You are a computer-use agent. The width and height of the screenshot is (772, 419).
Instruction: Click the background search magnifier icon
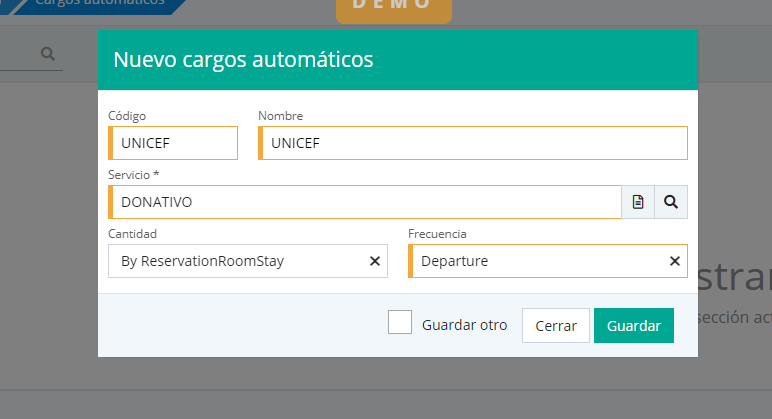coord(48,54)
